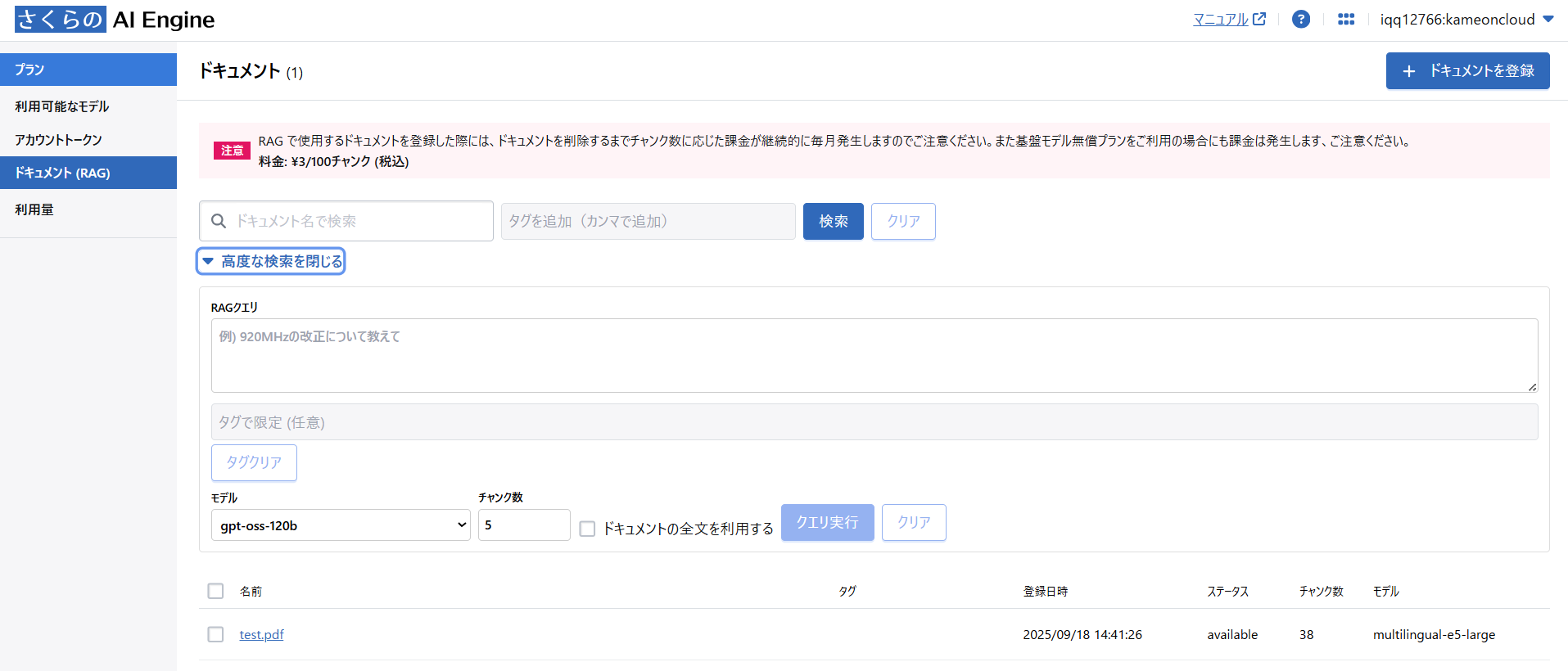Screen dimensions: 1568x671
Task: Open アカウントトークン from the sidebar
Action: point(59,140)
